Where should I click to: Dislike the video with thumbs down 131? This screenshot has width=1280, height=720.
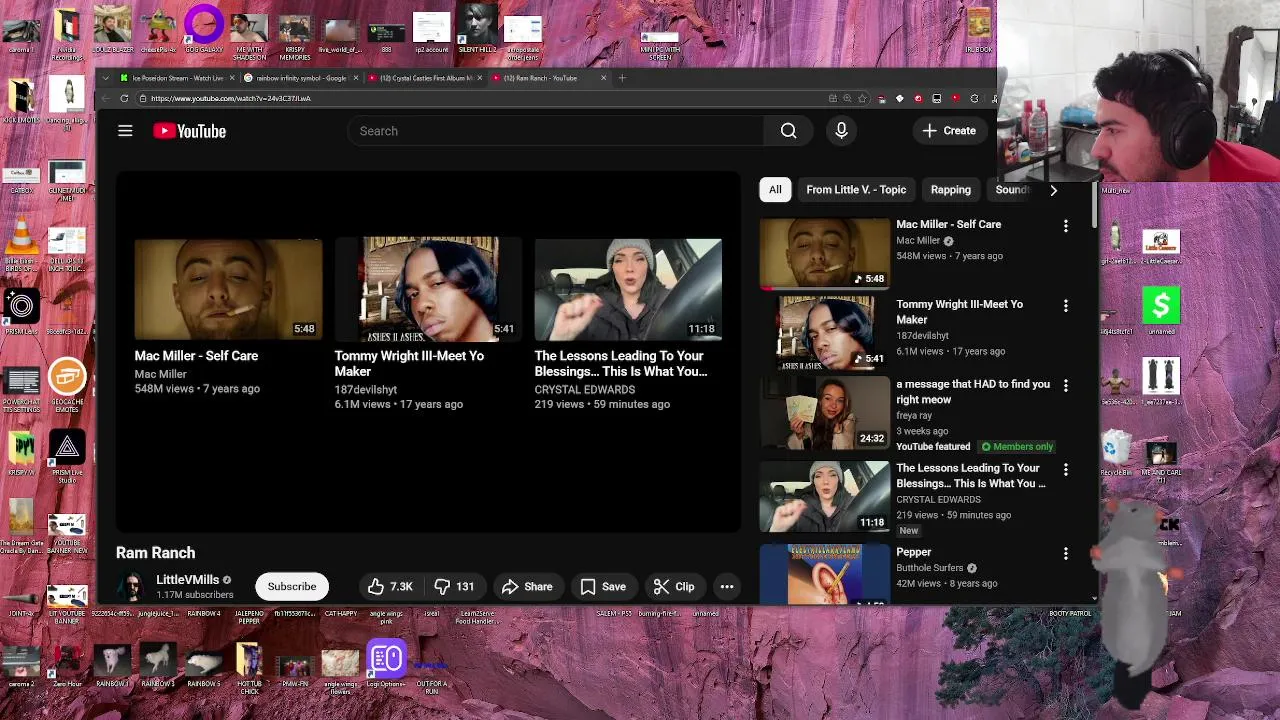coord(455,587)
